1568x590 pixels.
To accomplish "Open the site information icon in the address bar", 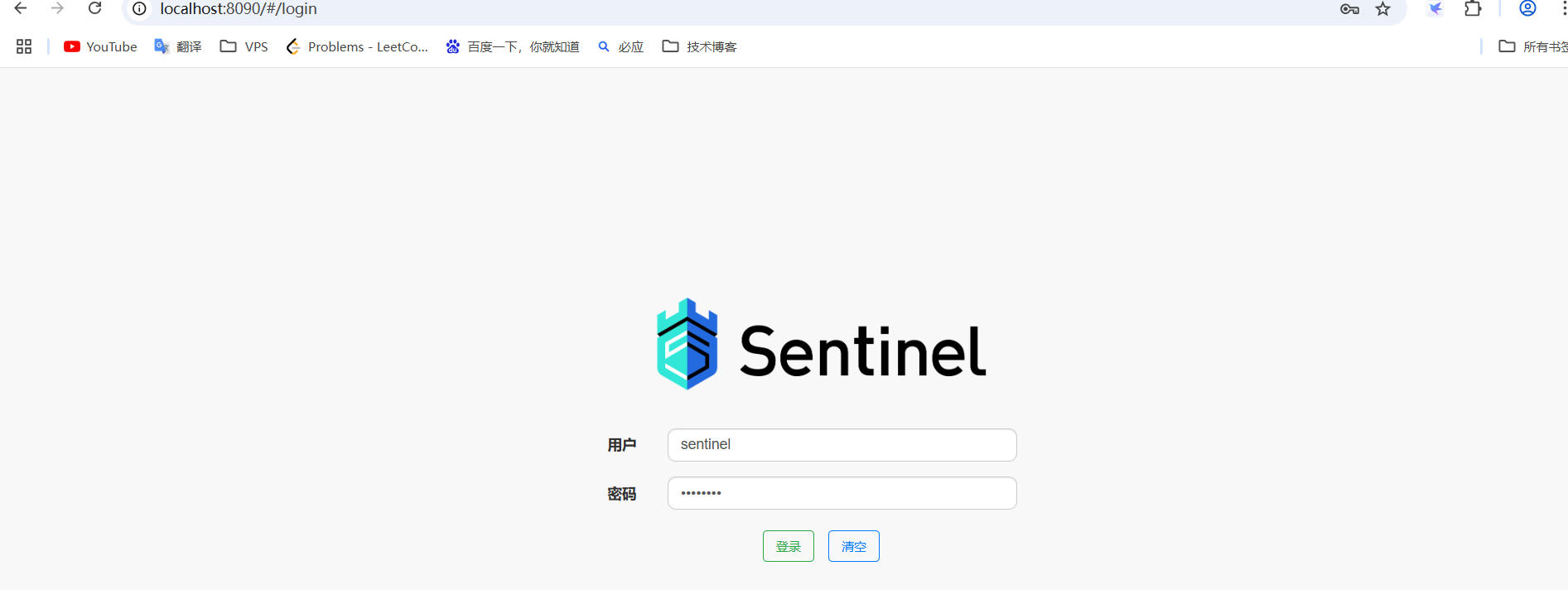I will click(x=140, y=9).
